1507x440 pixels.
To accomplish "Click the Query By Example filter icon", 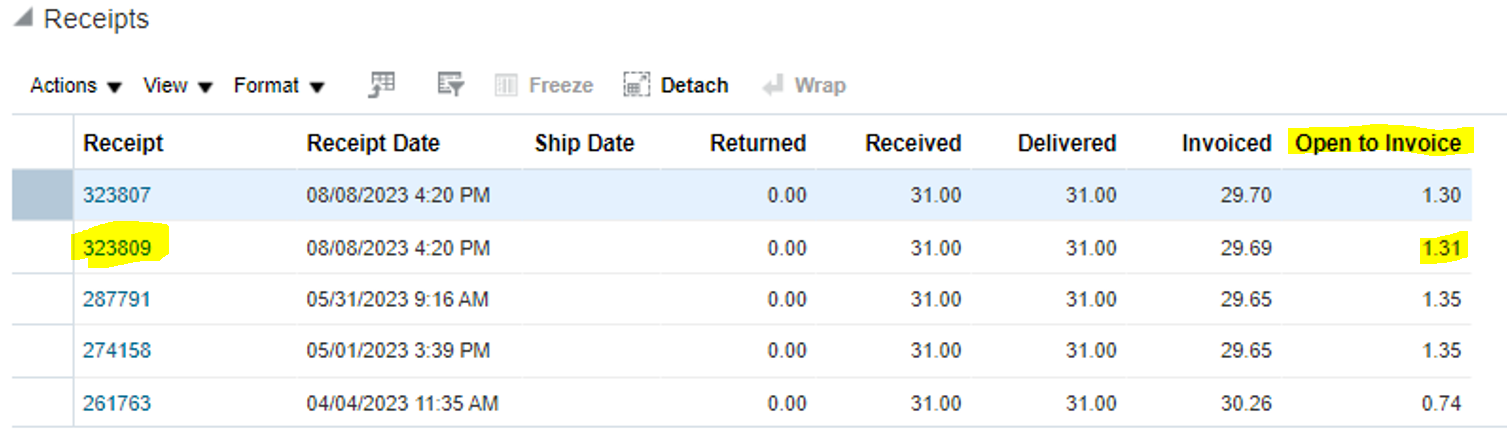I will pyautogui.click(x=451, y=85).
